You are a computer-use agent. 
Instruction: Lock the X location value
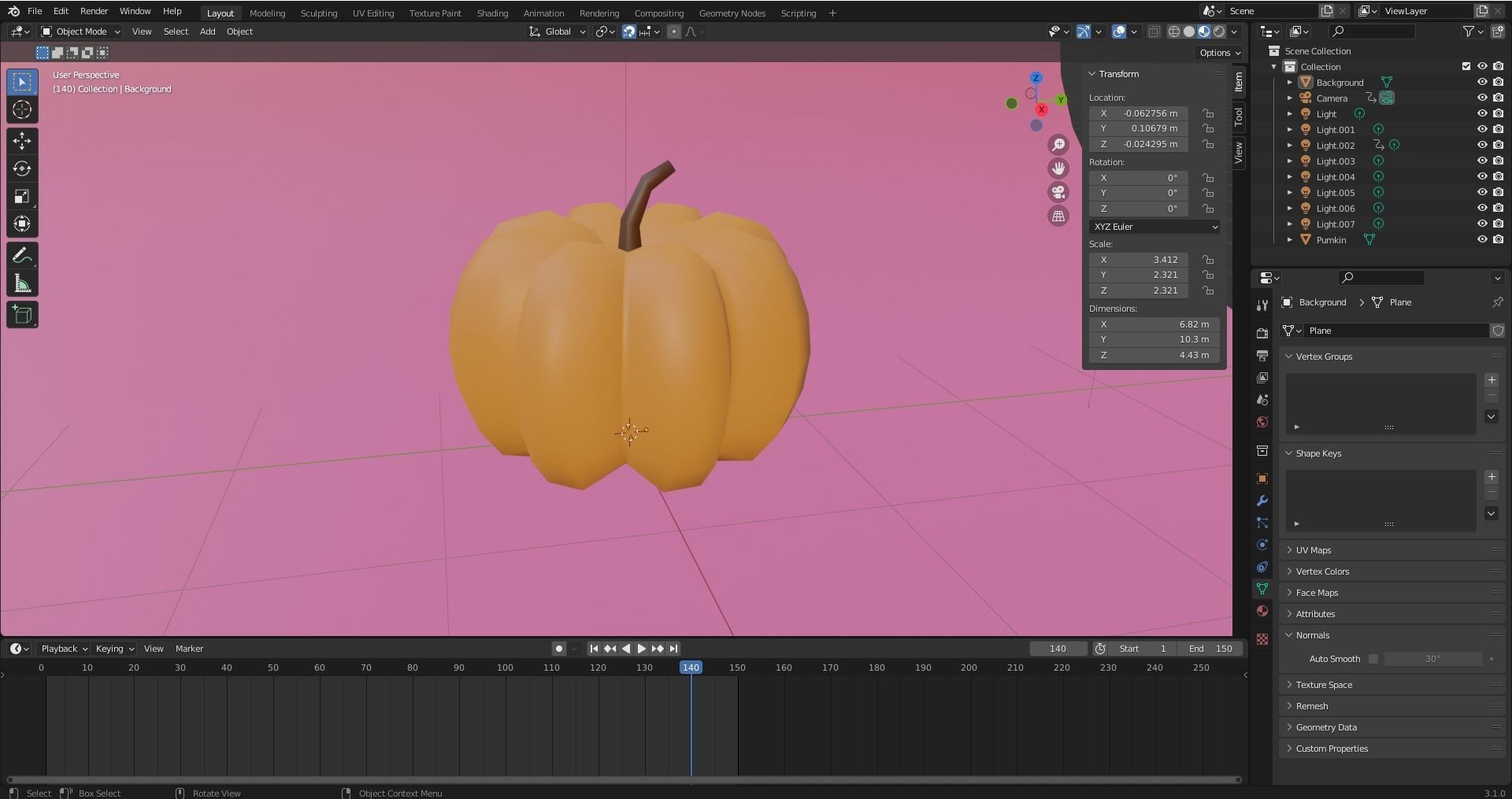pyautogui.click(x=1207, y=113)
